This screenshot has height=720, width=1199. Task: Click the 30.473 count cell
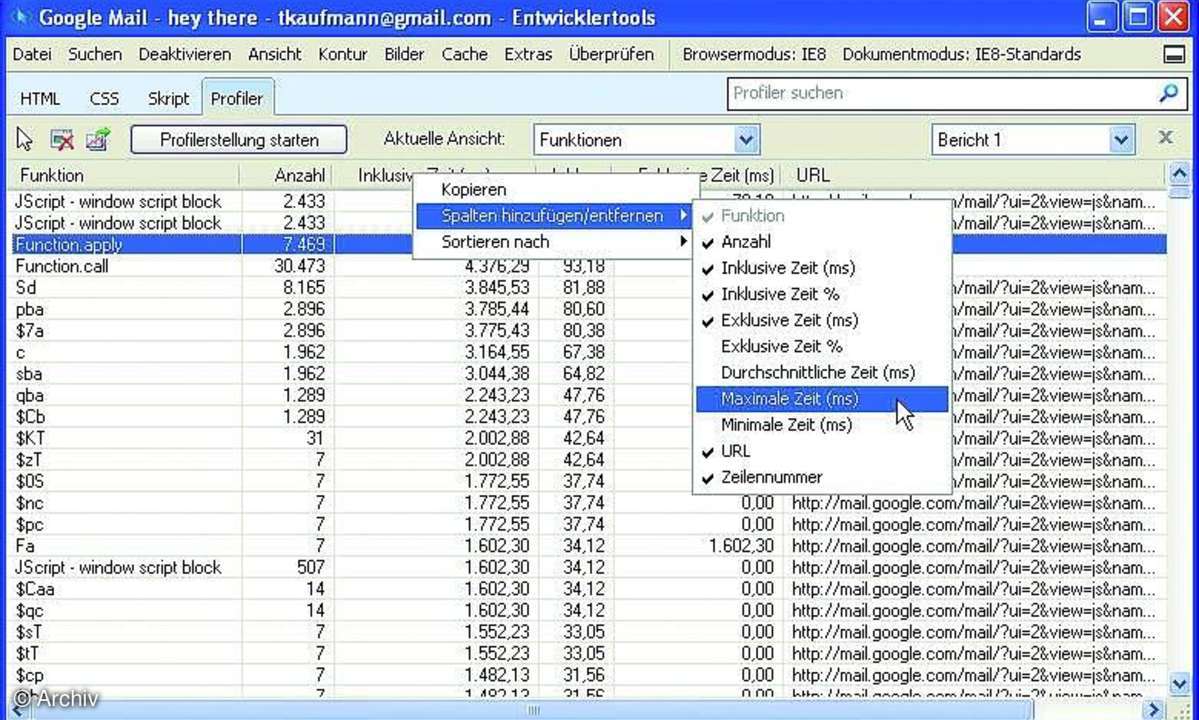[x=299, y=266]
